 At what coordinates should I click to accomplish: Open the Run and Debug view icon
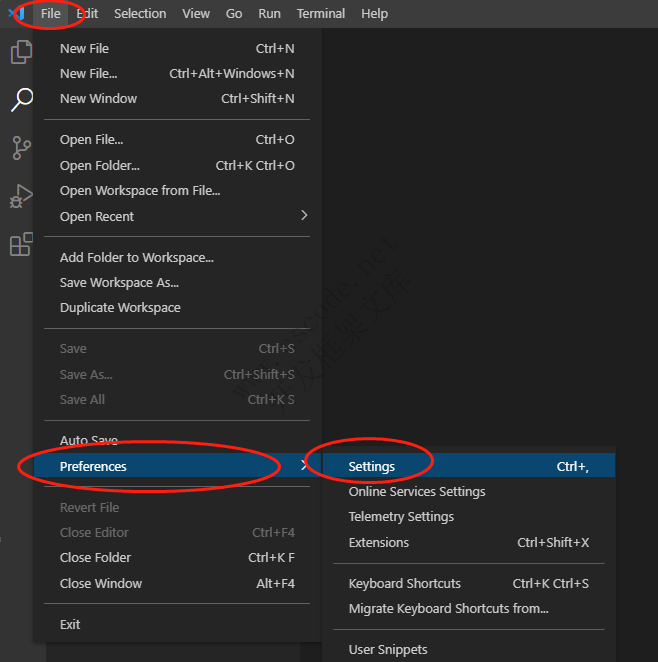click(21, 196)
